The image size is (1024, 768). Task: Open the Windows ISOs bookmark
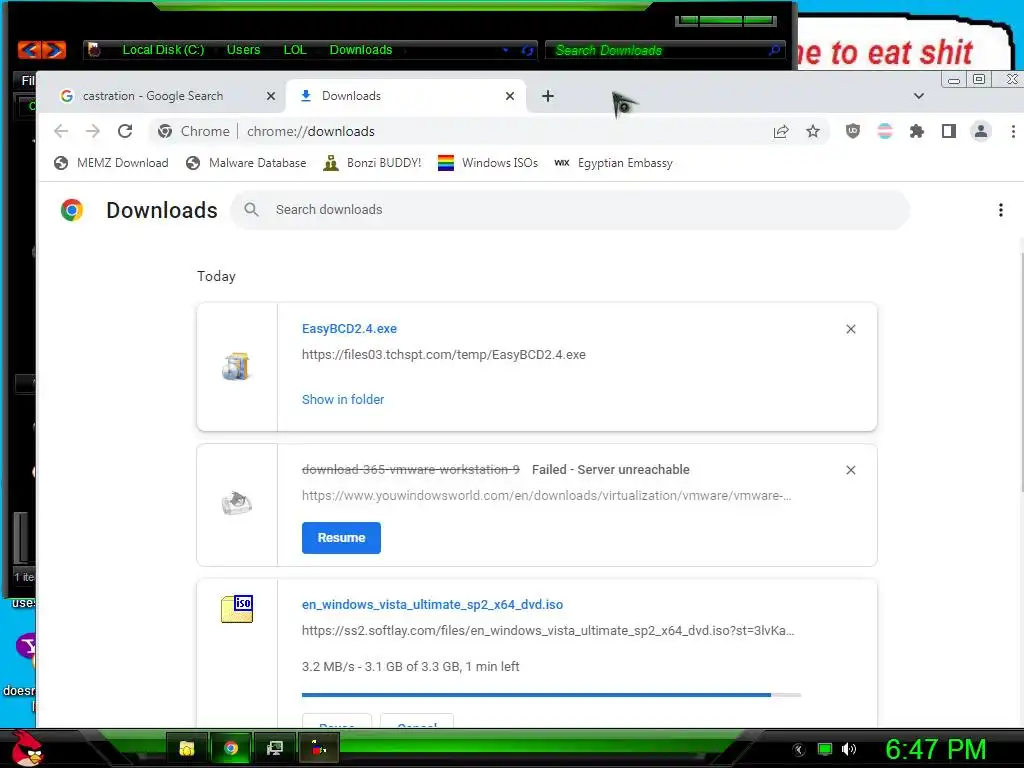[x=488, y=163]
